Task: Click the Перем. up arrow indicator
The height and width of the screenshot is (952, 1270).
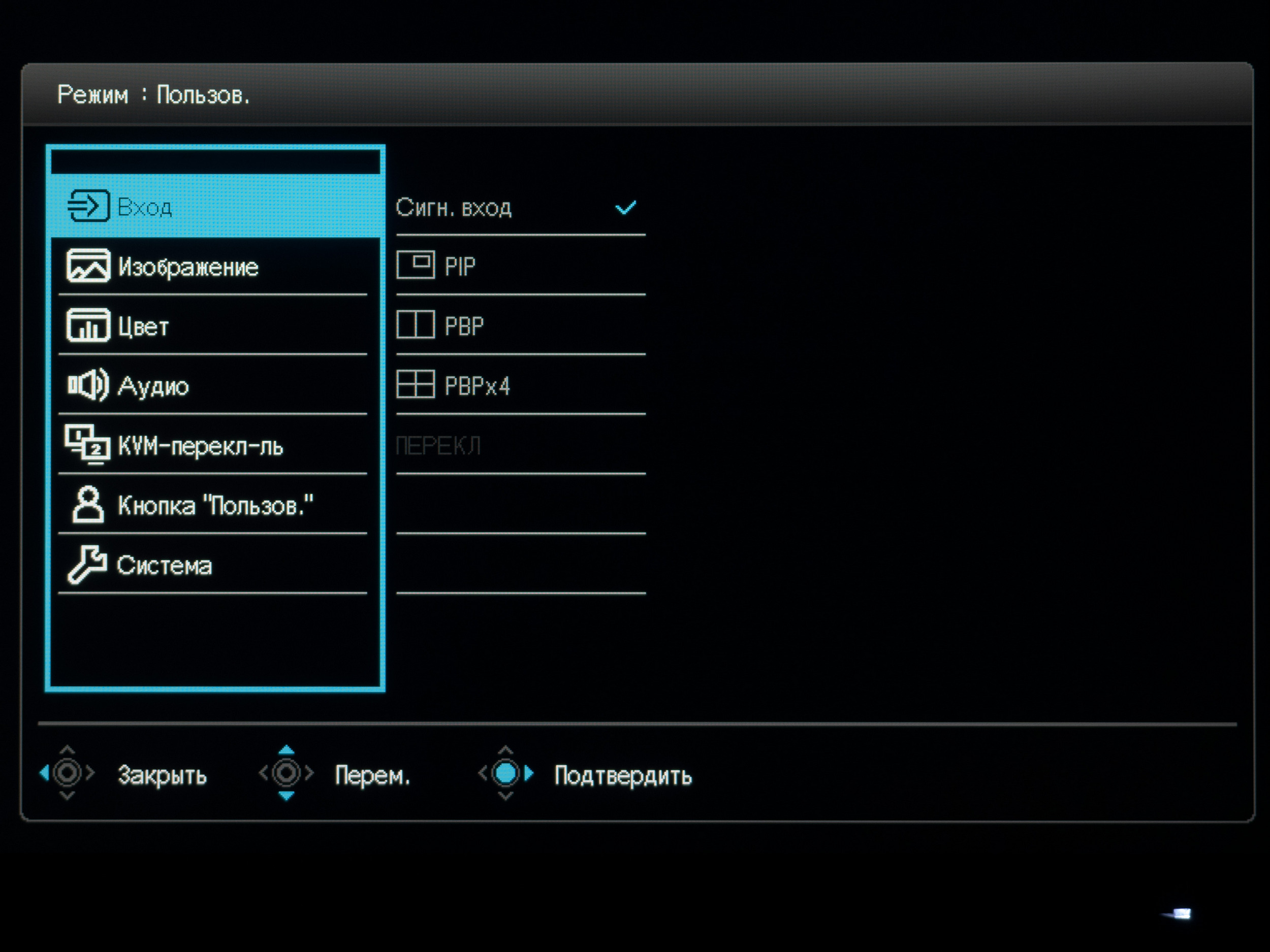Action: point(287,750)
